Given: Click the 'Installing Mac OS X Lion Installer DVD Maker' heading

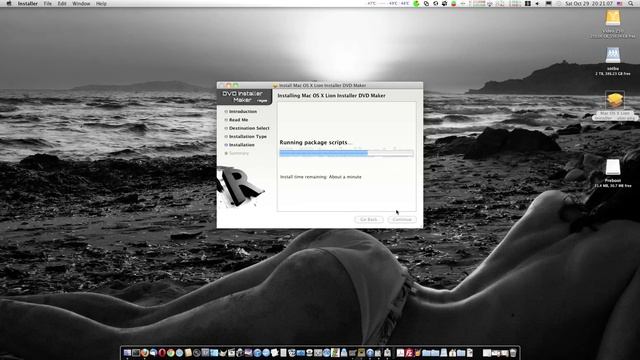Looking at the screenshot, I should [x=331, y=96].
